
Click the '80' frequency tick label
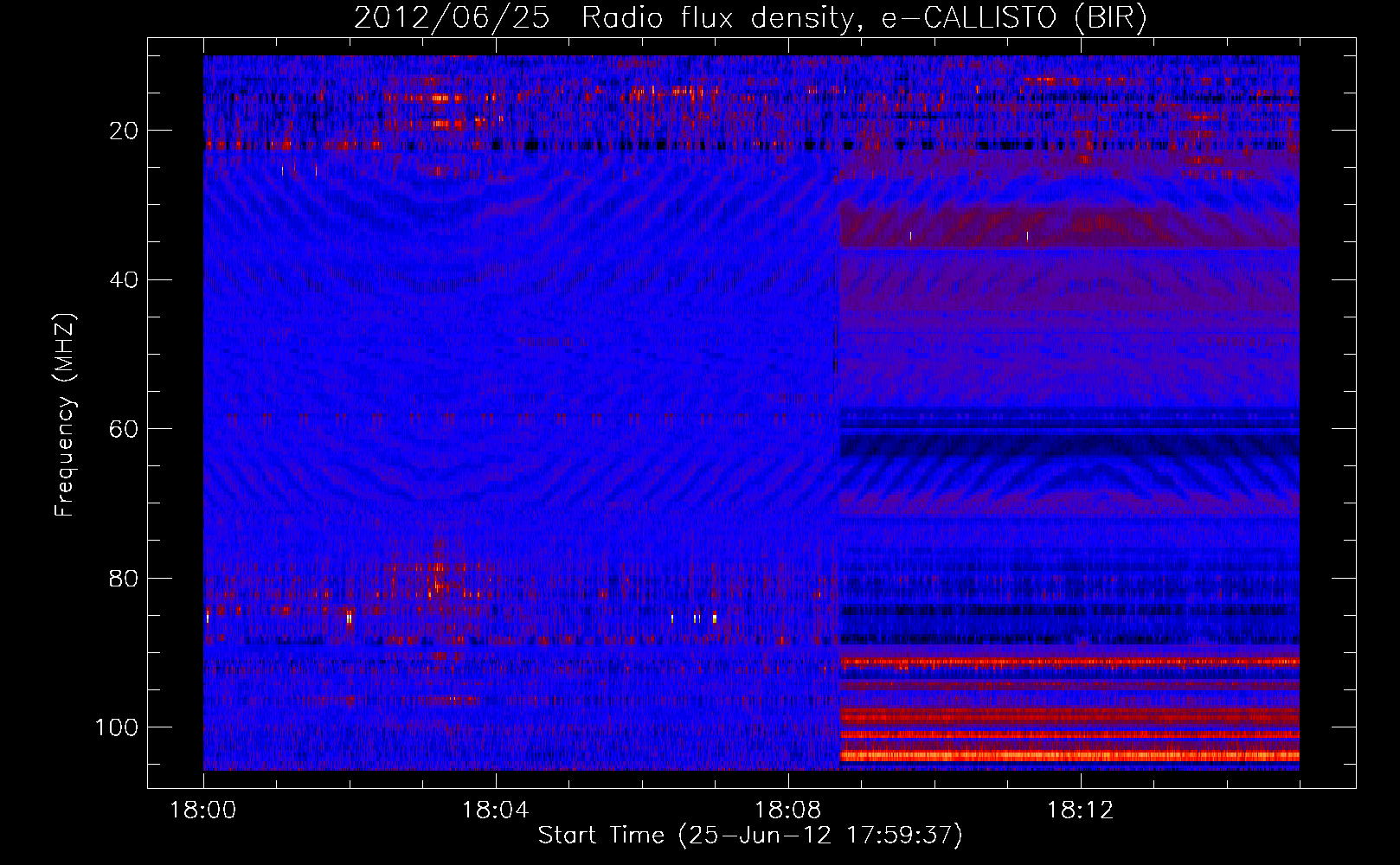(x=125, y=579)
